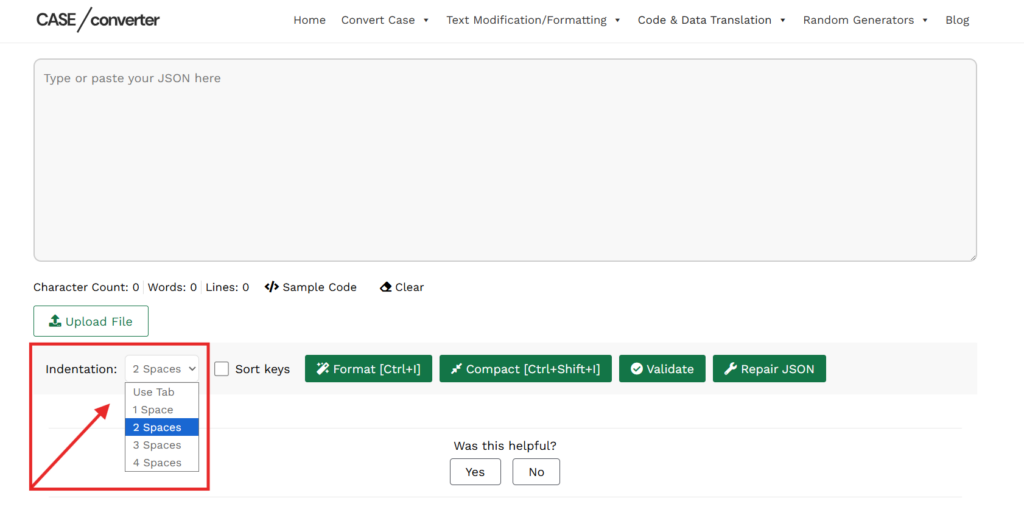Expand Code & Data Translation dropdown arrow
Image resolution: width=1024 pixels, height=518 pixels.
[782, 20]
